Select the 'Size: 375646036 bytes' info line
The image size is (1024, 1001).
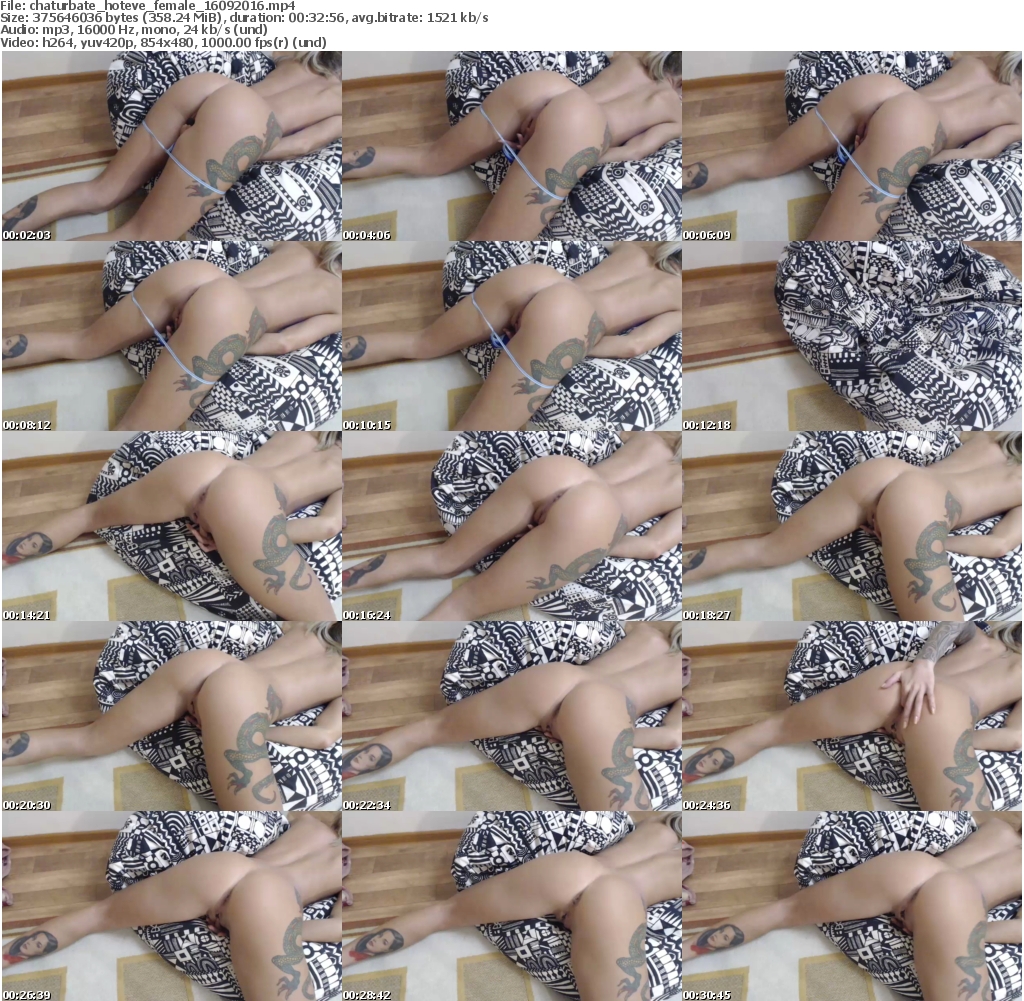(244, 18)
